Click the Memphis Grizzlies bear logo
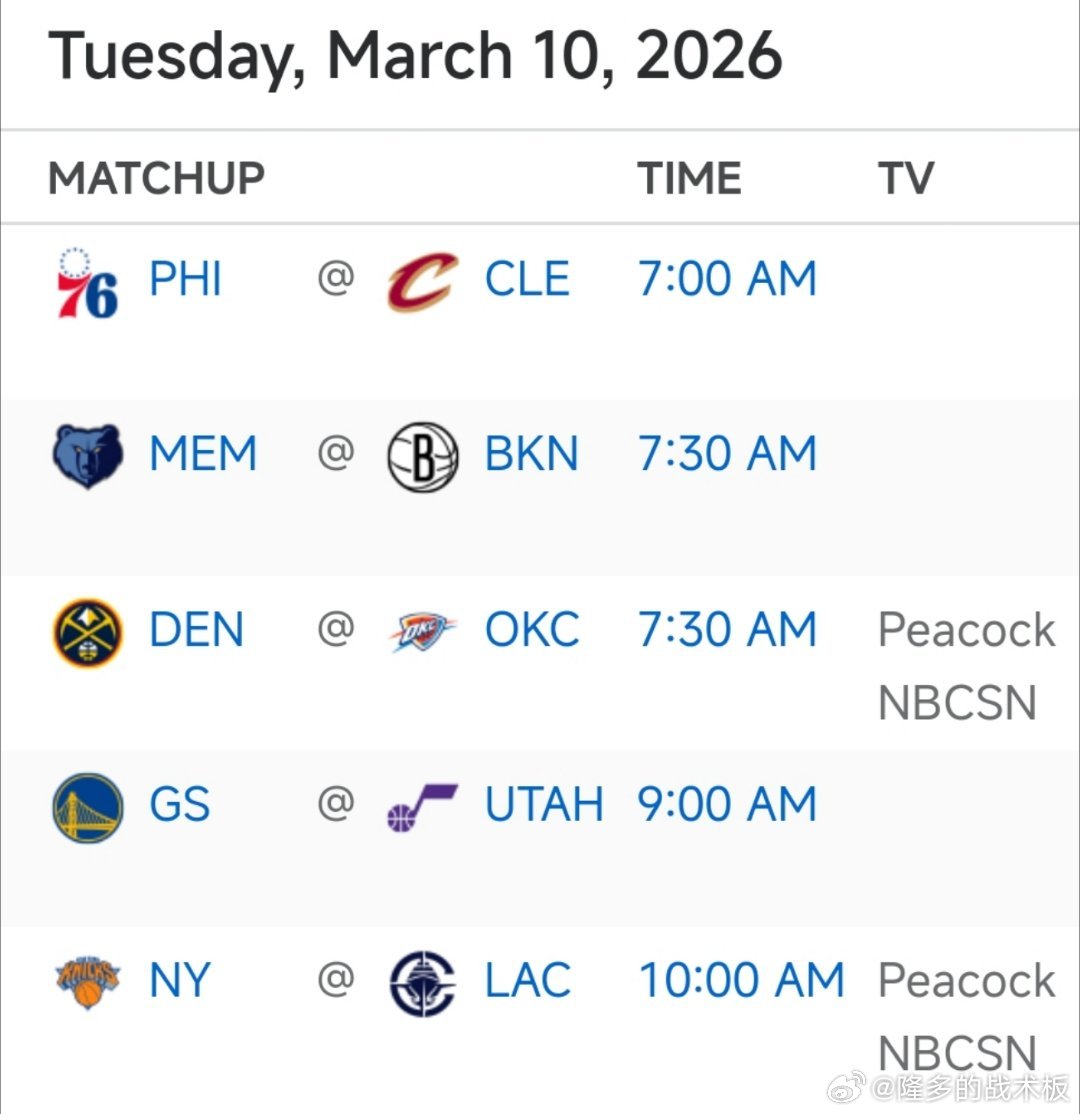1080x1114 pixels. click(87, 456)
